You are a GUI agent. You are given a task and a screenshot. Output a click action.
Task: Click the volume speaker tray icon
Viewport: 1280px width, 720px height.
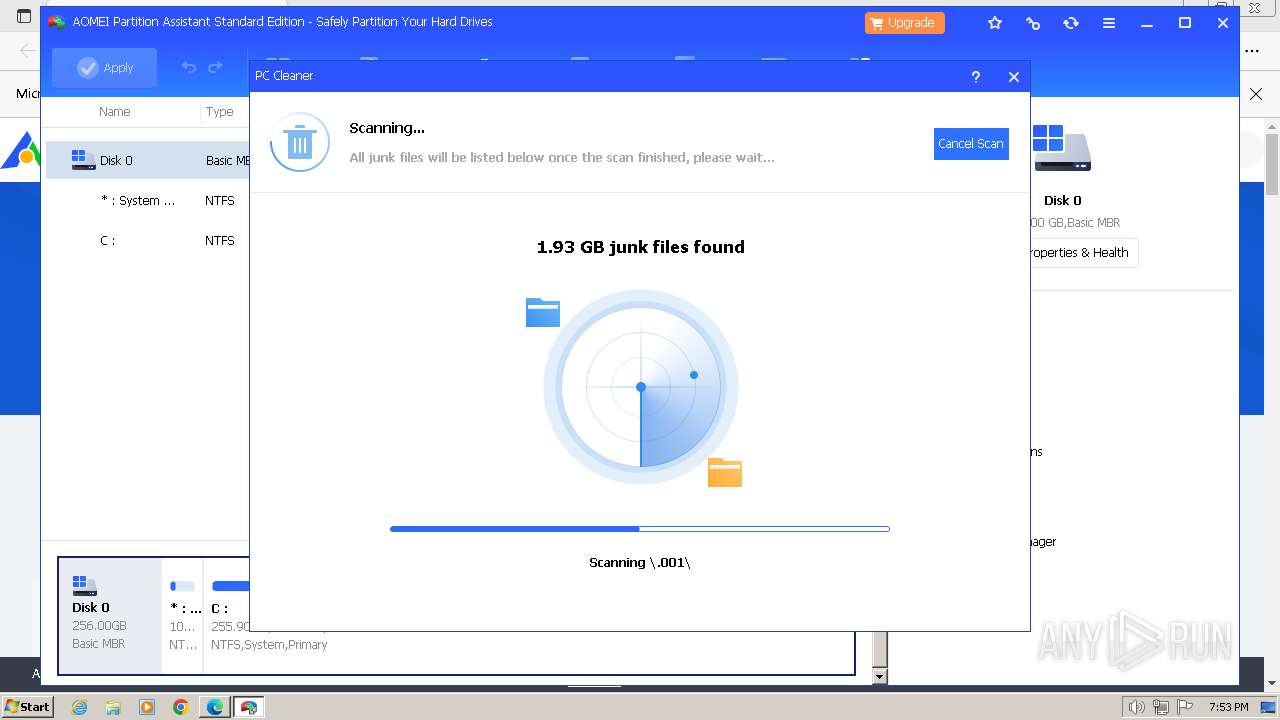1136,707
